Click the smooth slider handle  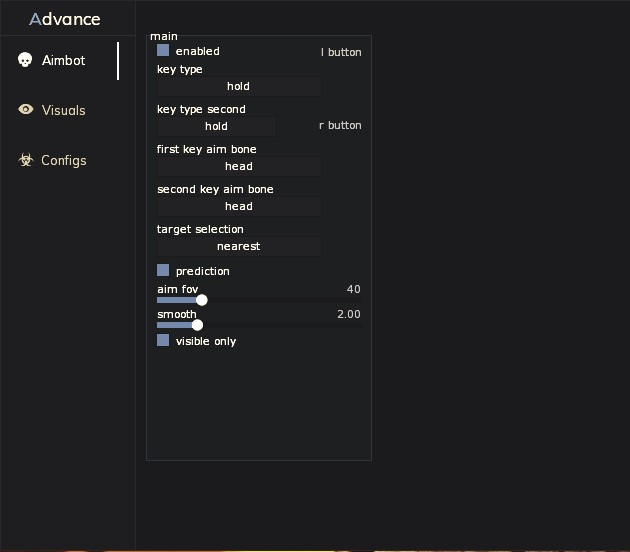tap(197, 325)
